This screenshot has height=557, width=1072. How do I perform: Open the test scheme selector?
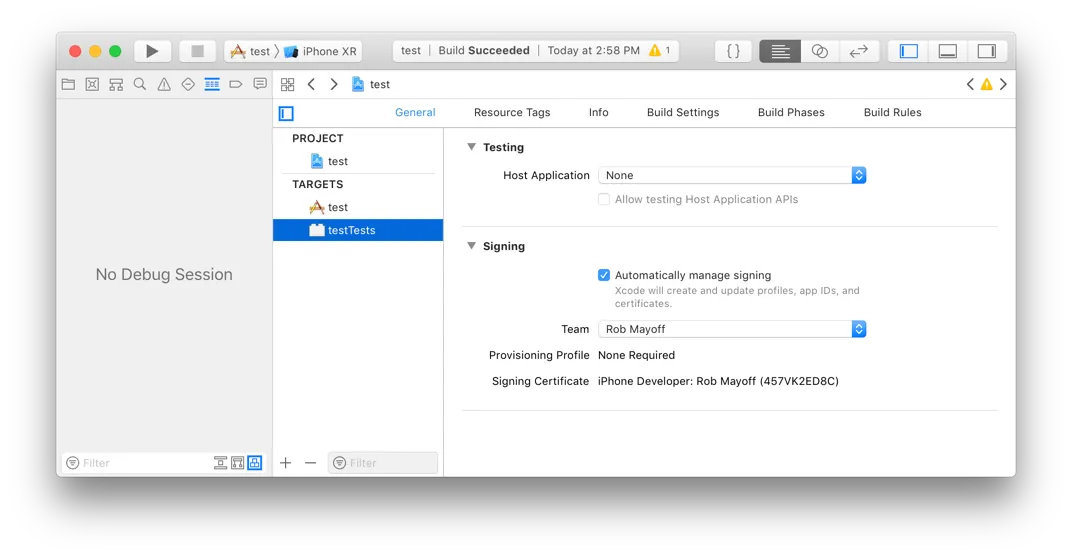coord(251,51)
